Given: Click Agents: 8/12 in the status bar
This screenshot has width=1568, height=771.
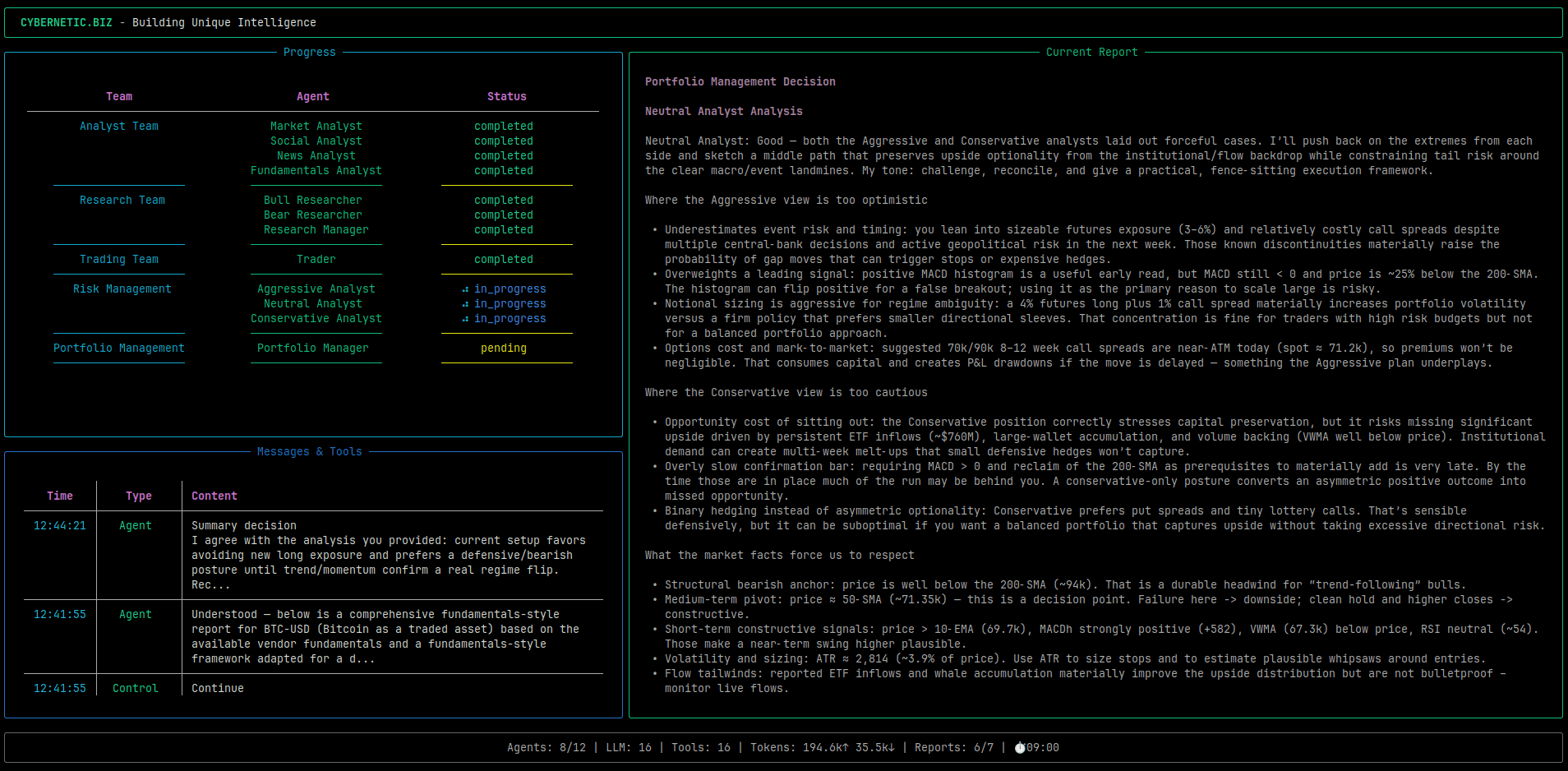Looking at the screenshot, I should click(x=546, y=748).
